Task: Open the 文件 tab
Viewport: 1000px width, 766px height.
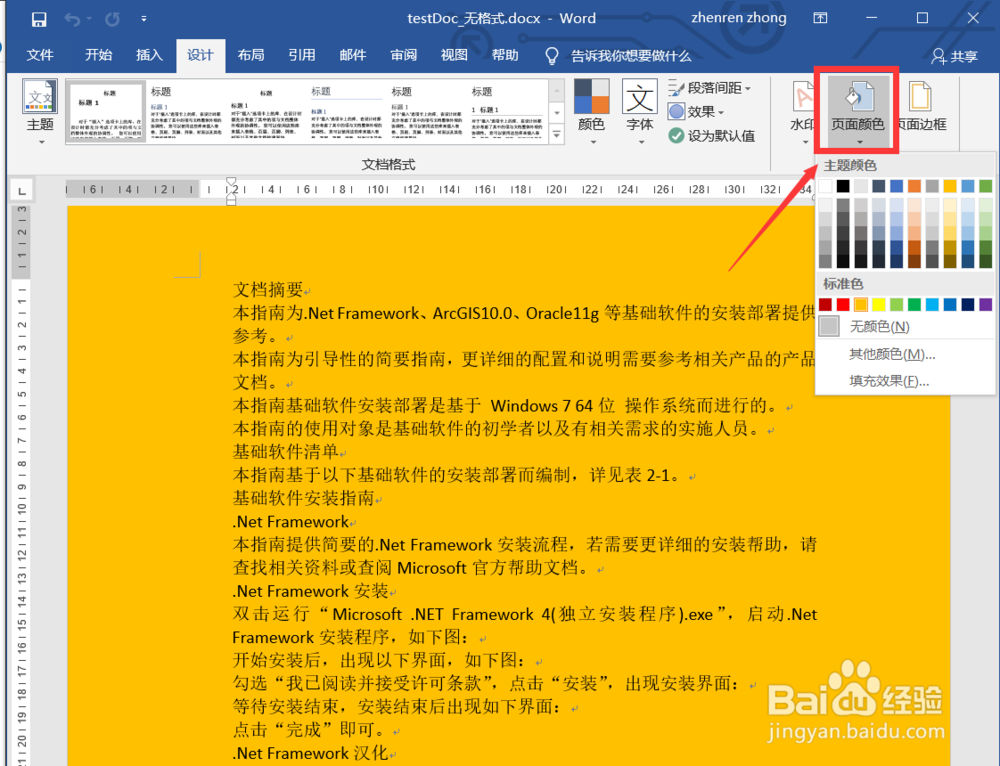Action: click(x=40, y=55)
